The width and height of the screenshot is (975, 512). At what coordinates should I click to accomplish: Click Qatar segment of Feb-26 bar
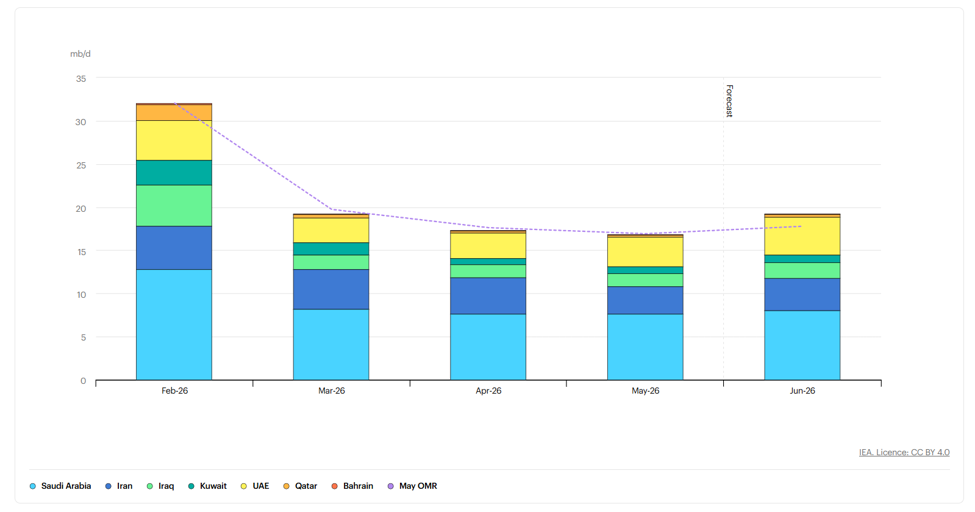pos(174,113)
